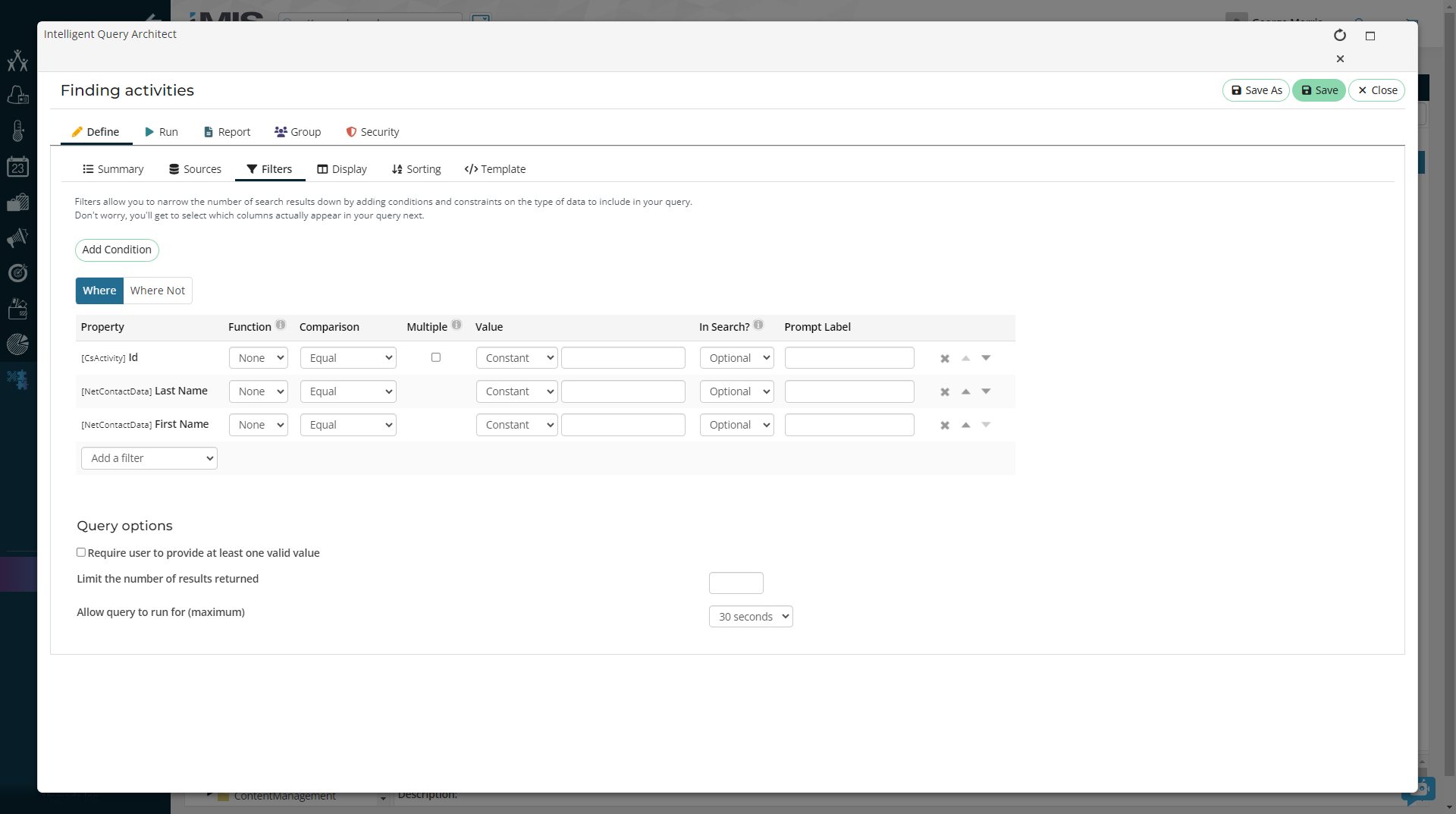Delete the First Name filter row

tap(945, 426)
